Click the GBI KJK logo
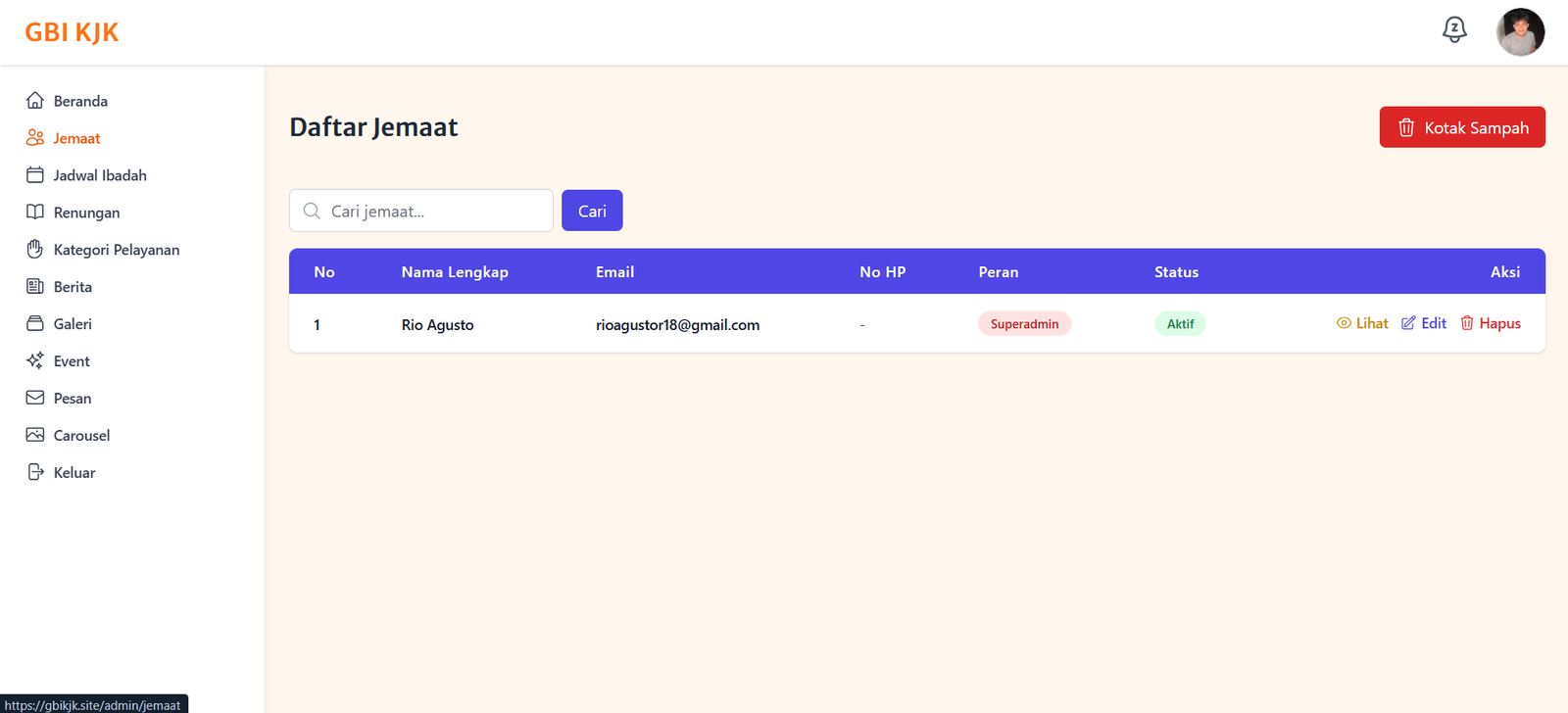The height and width of the screenshot is (713, 1568). [x=72, y=32]
